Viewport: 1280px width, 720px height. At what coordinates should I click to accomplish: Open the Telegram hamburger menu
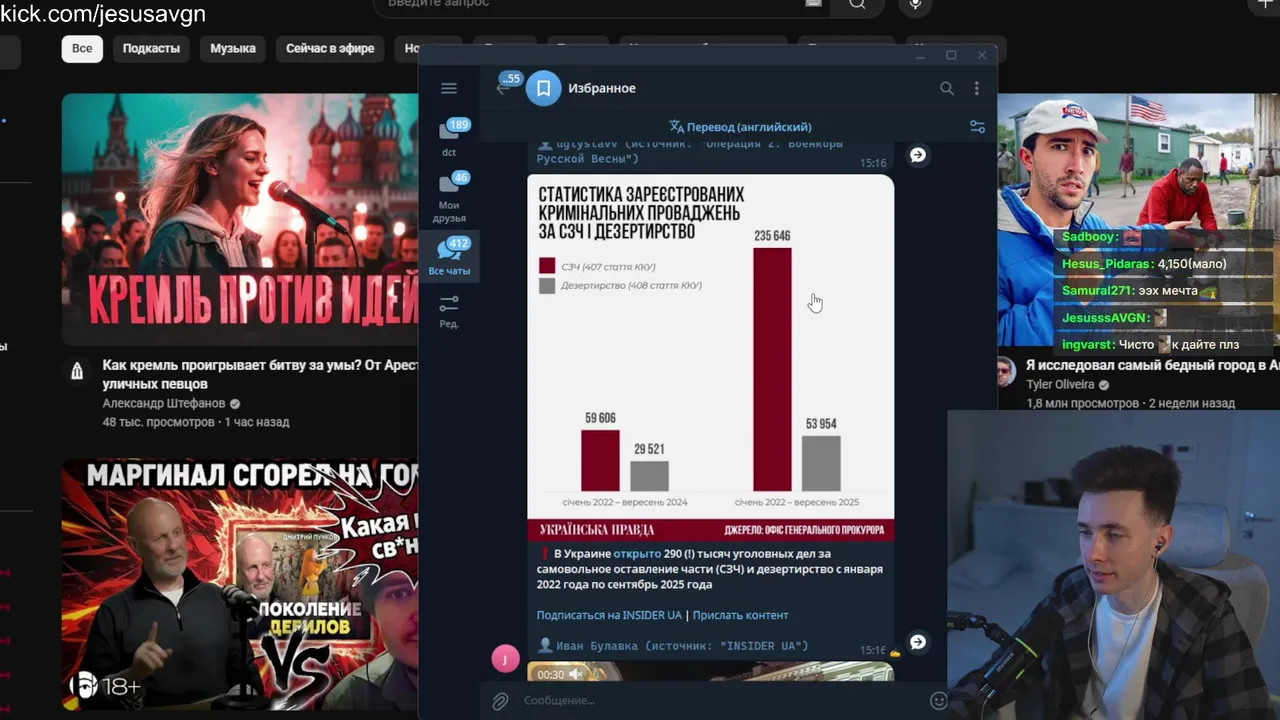coord(449,88)
